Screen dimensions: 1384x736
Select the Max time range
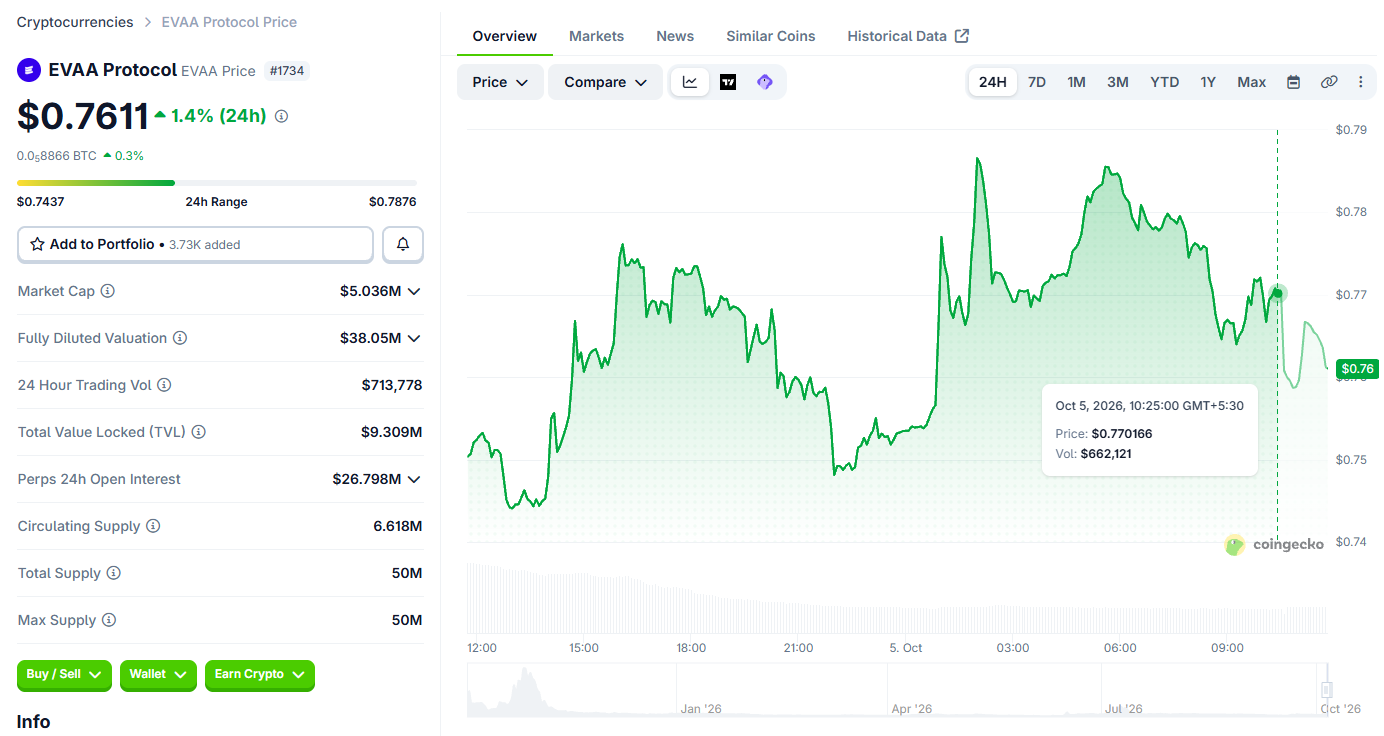1252,82
